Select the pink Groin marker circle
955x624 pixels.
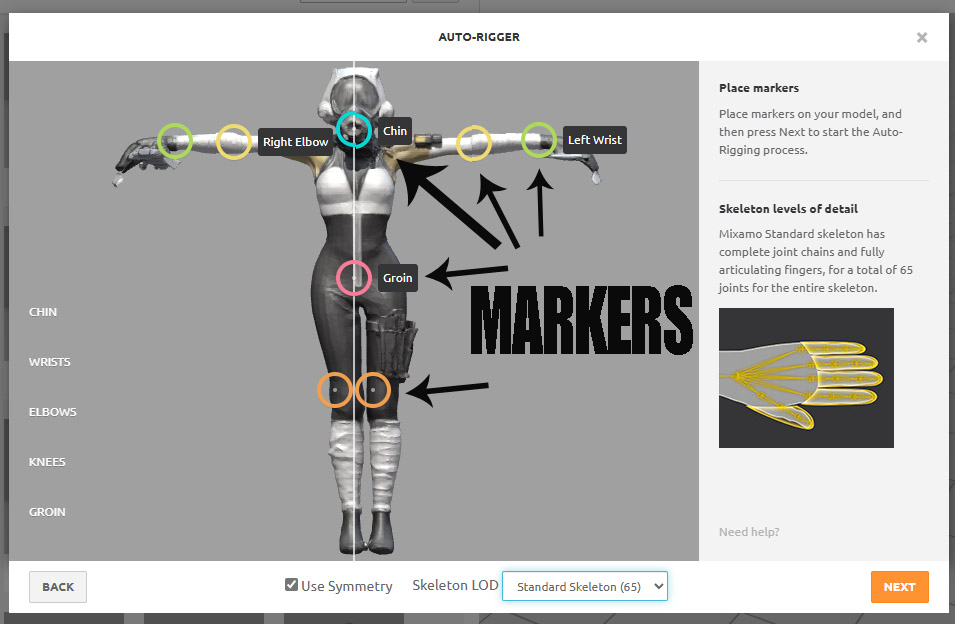[x=354, y=277]
